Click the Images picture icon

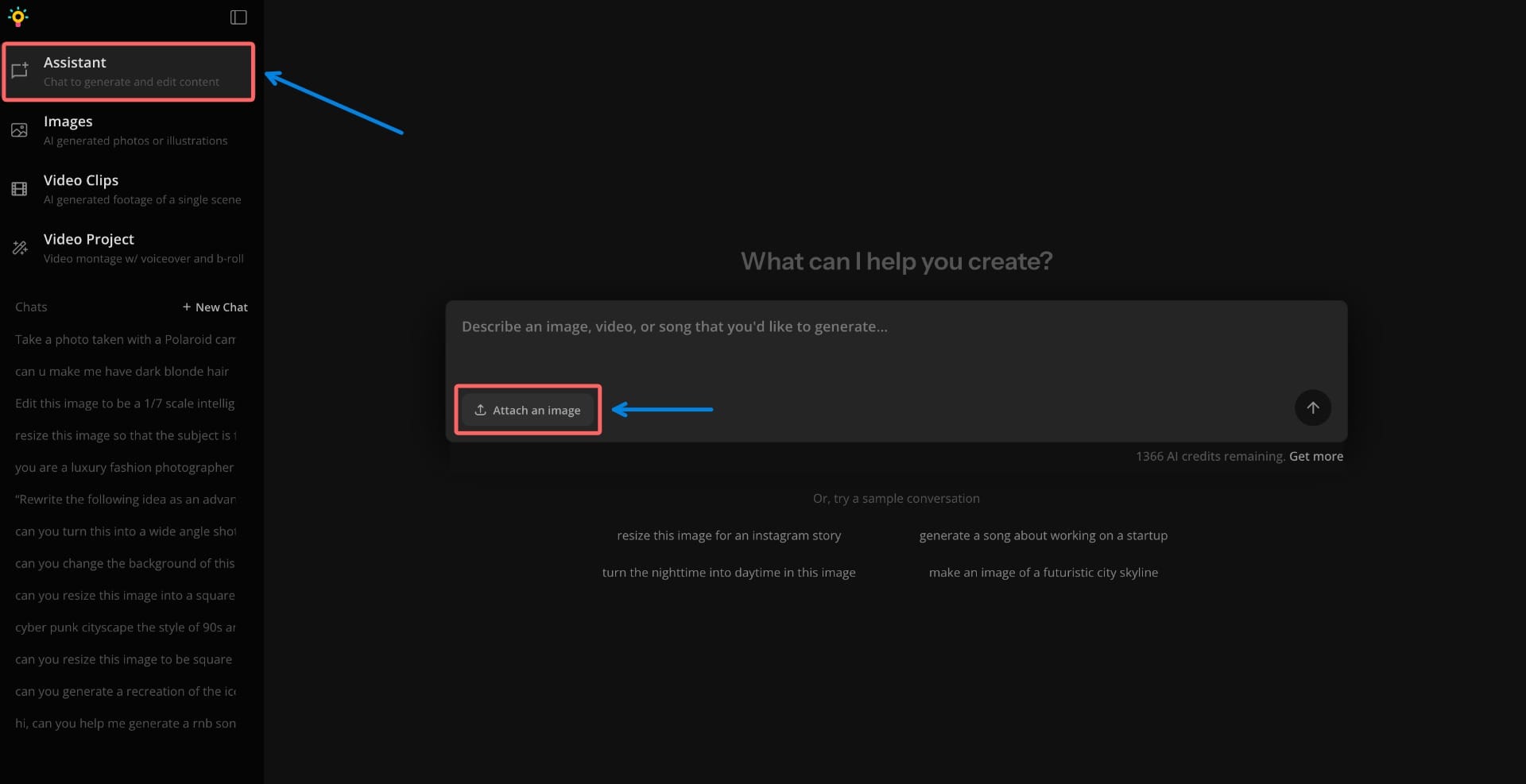pos(19,129)
